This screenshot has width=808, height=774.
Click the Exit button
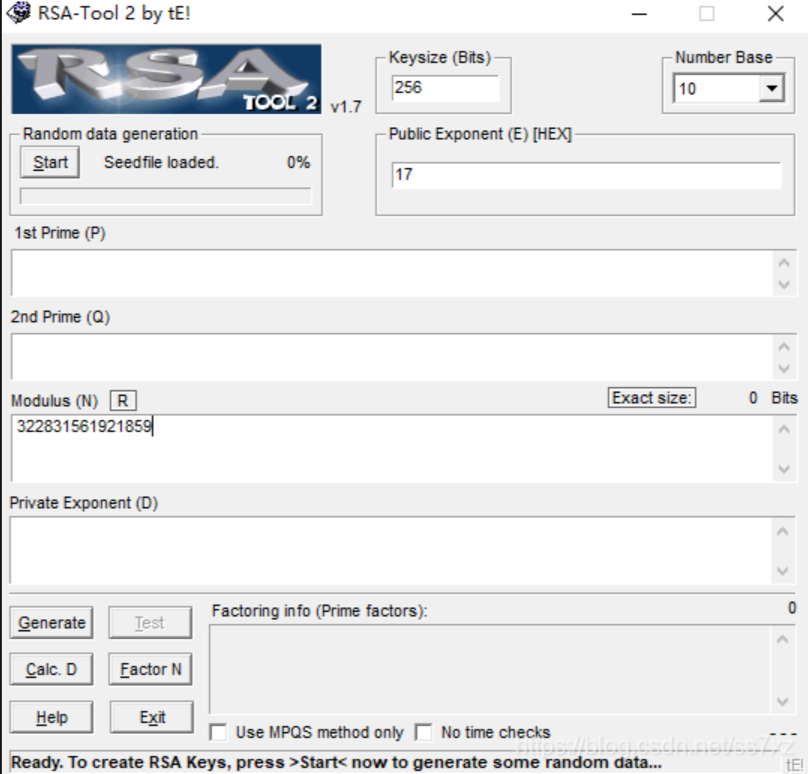pos(152,717)
